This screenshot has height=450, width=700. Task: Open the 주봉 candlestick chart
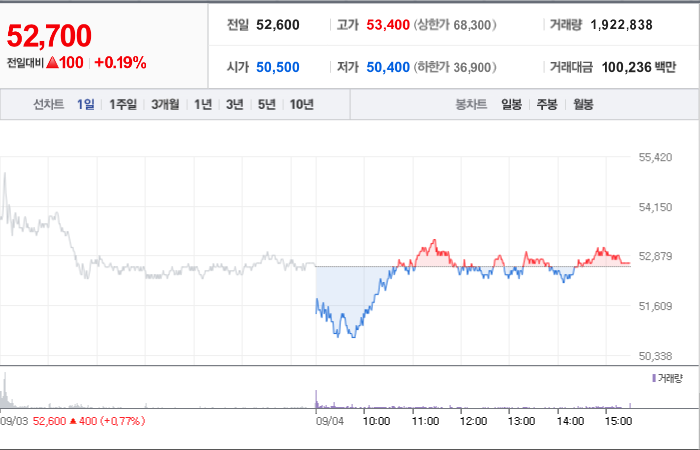[x=547, y=105]
